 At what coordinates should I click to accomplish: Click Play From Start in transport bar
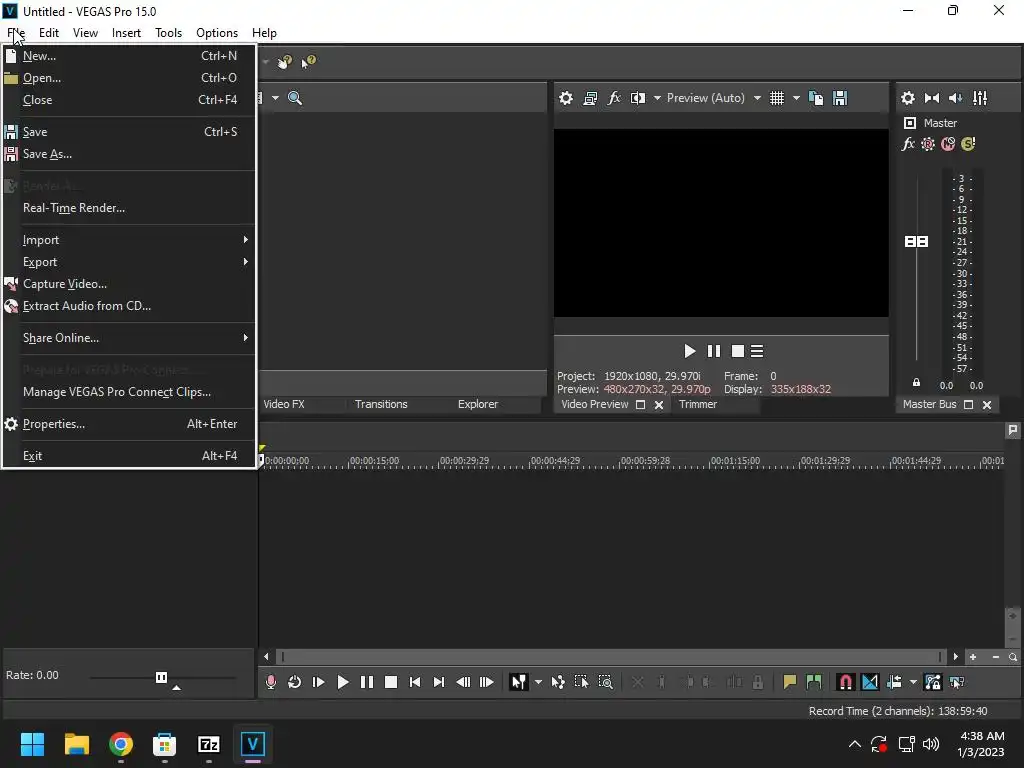click(319, 682)
